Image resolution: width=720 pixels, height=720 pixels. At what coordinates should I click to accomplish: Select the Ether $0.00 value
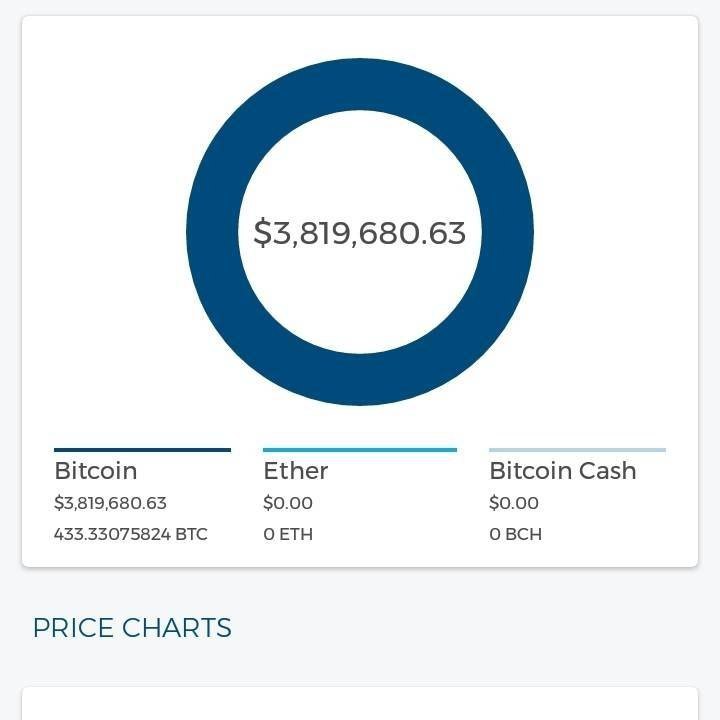pos(288,503)
